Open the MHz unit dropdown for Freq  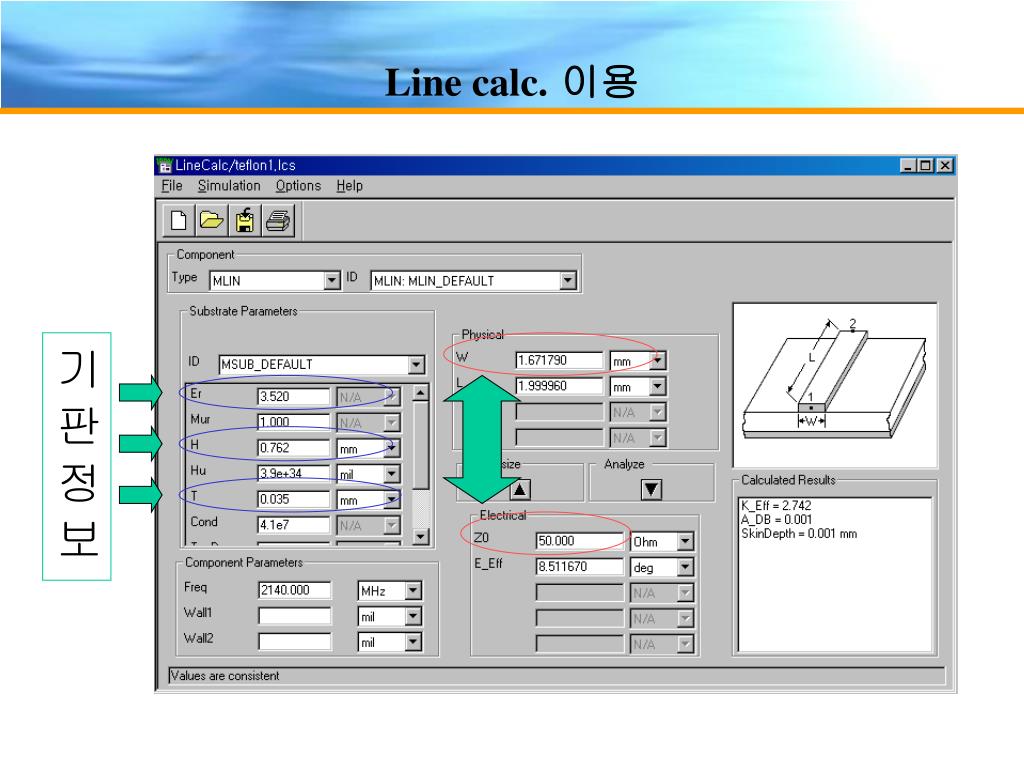tap(413, 591)
